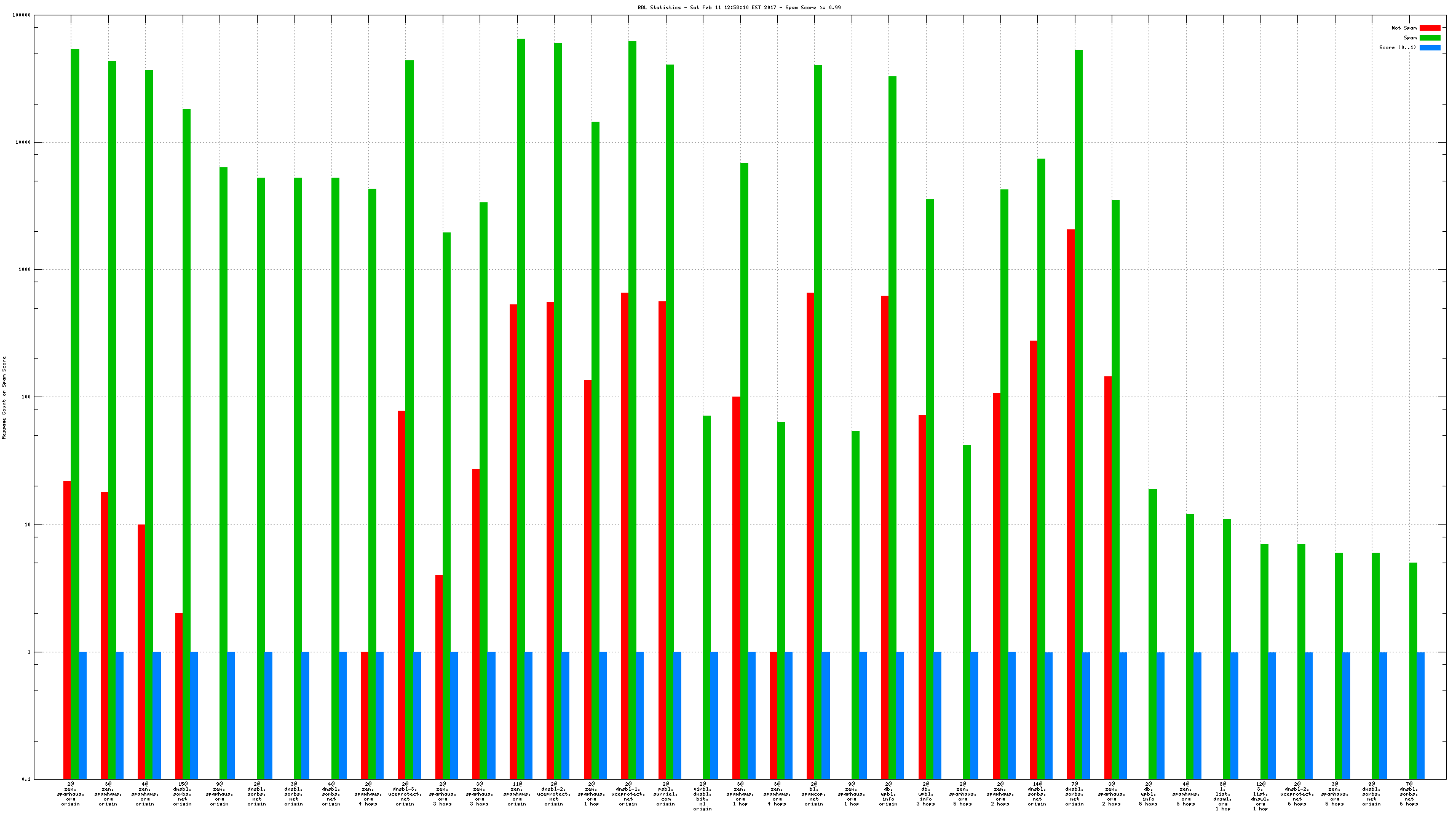
Task: Select the 15@ dnsbl.sorbs.net origin label
Action: (x=182, y=794)
